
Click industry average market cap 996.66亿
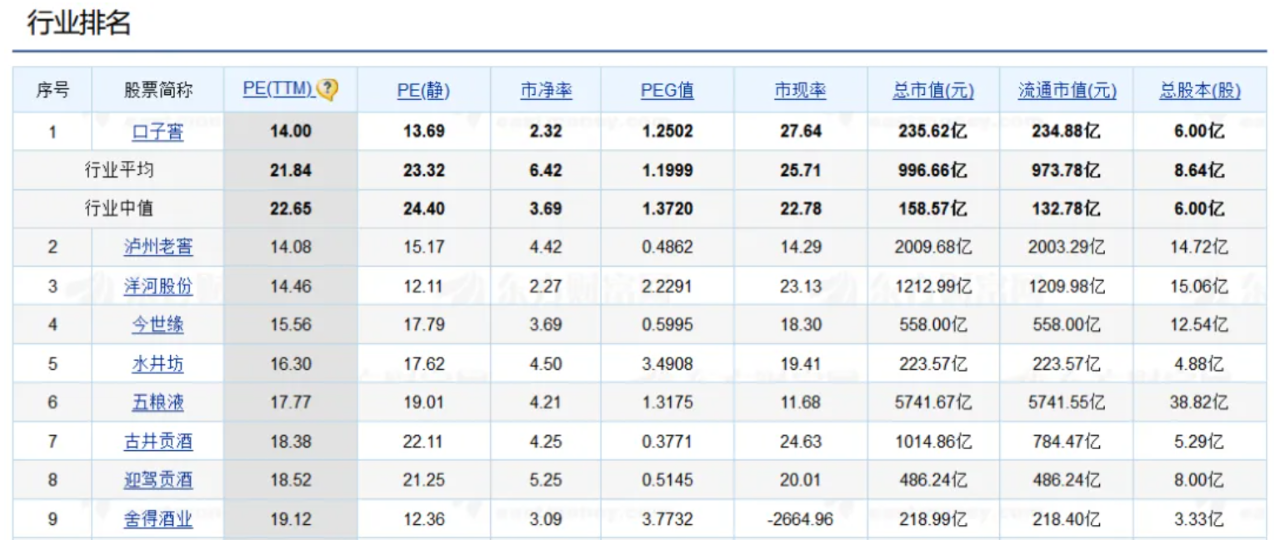(x=933, y=170)
